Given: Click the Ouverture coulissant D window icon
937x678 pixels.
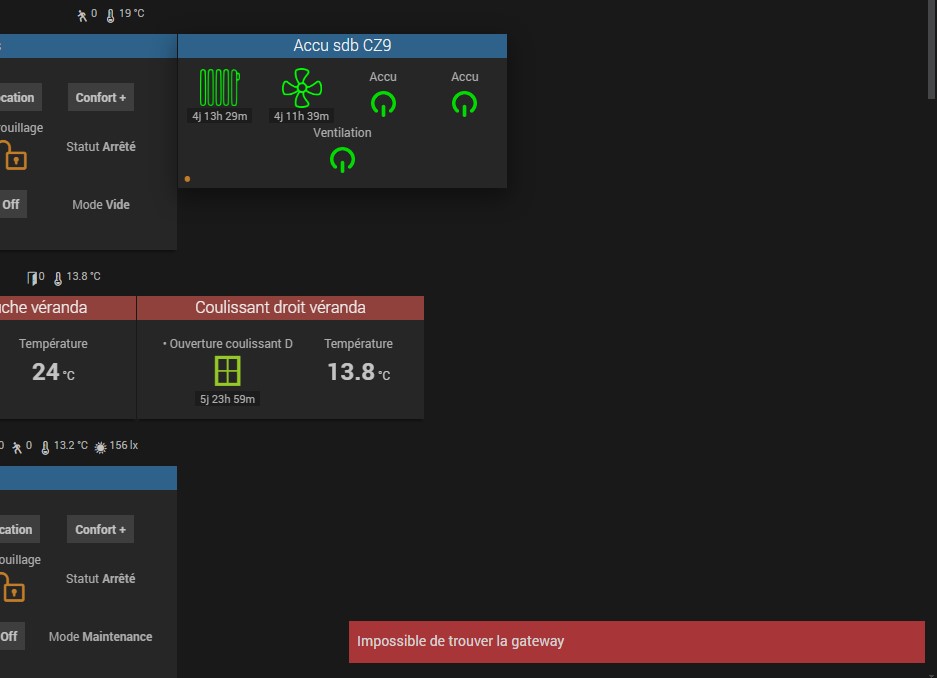Looking at the screenshot, I should pos(228,371).
